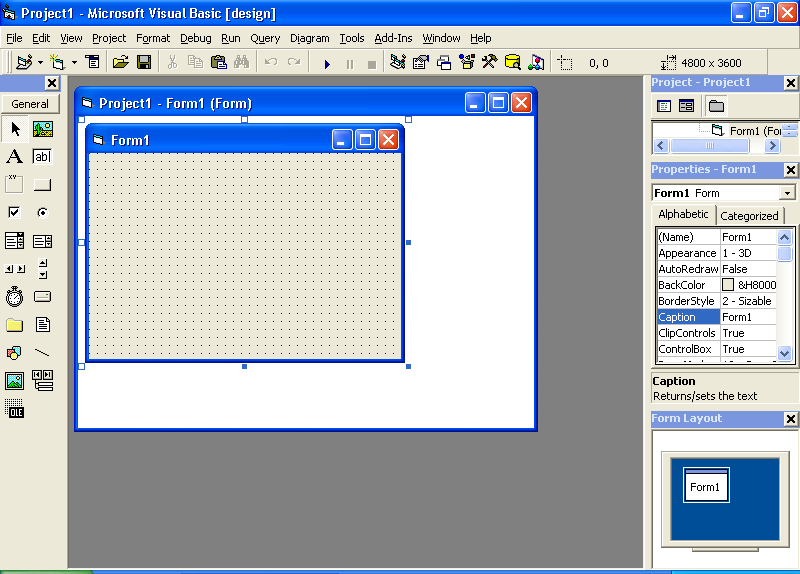Select the Data control tool
The width and height of the screenshot is (800, 574).
(43, 381)
